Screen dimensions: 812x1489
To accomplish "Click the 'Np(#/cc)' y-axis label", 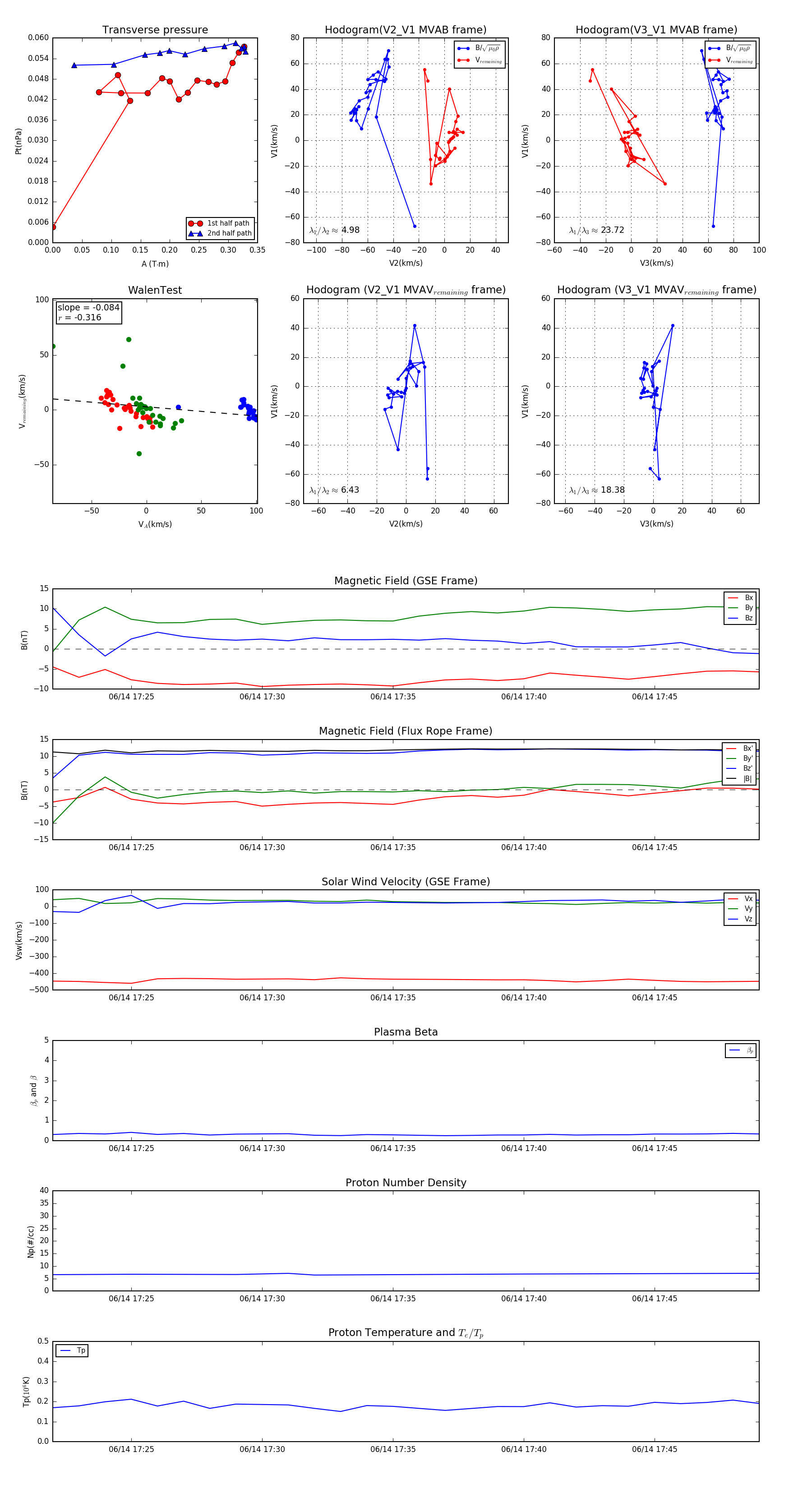I will click(31, 1241).
